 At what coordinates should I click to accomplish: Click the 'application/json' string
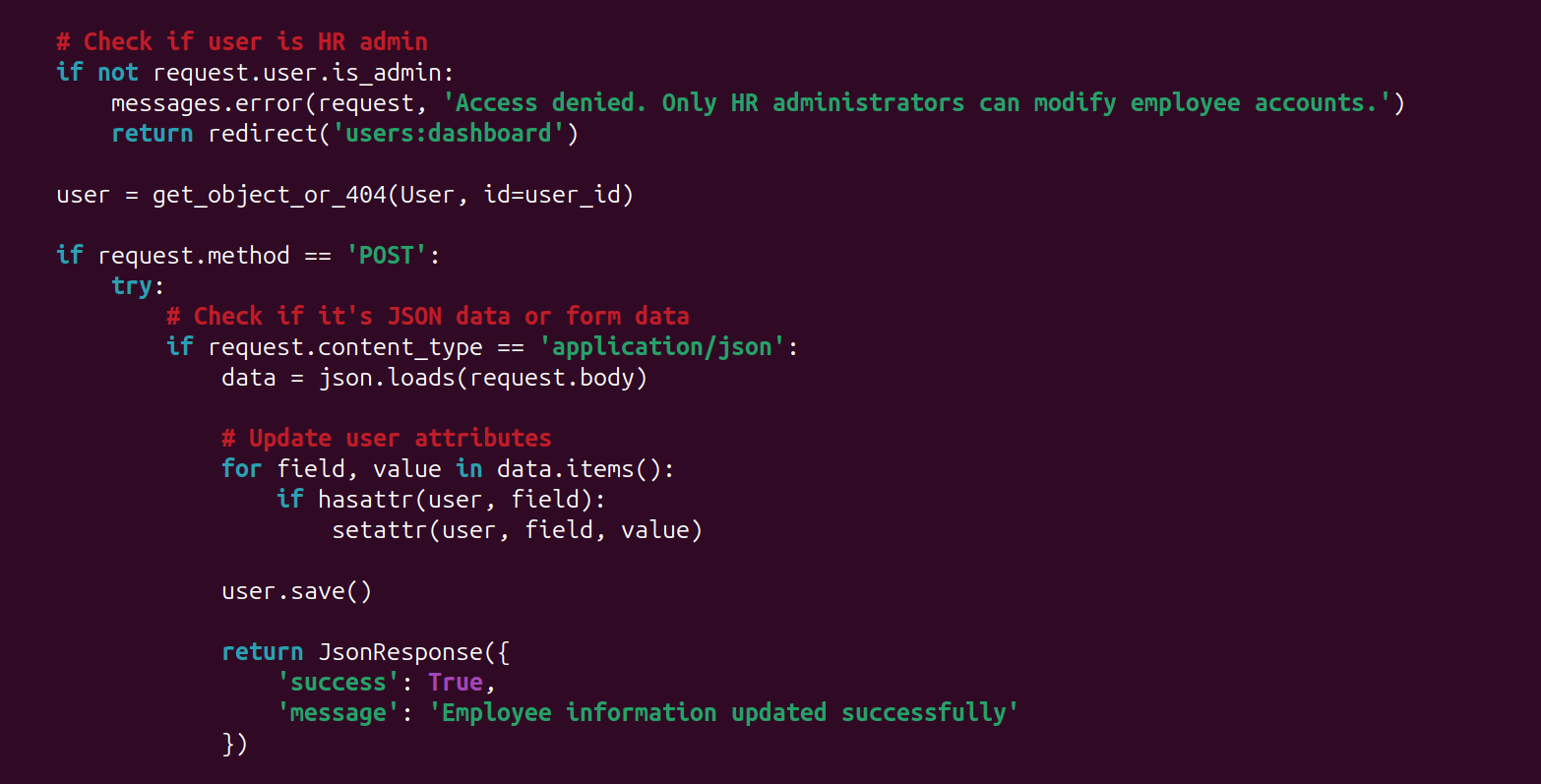coord(661,347)
